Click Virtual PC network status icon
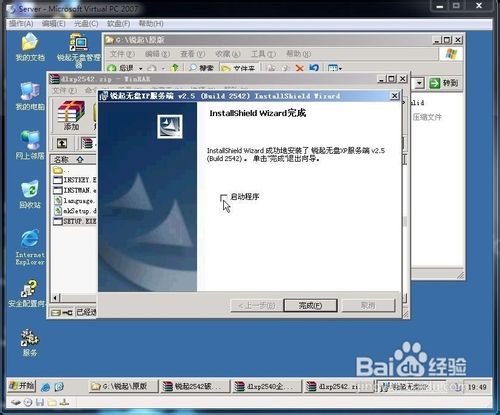This screenshot has height=415, width=500. click(64, 403)
